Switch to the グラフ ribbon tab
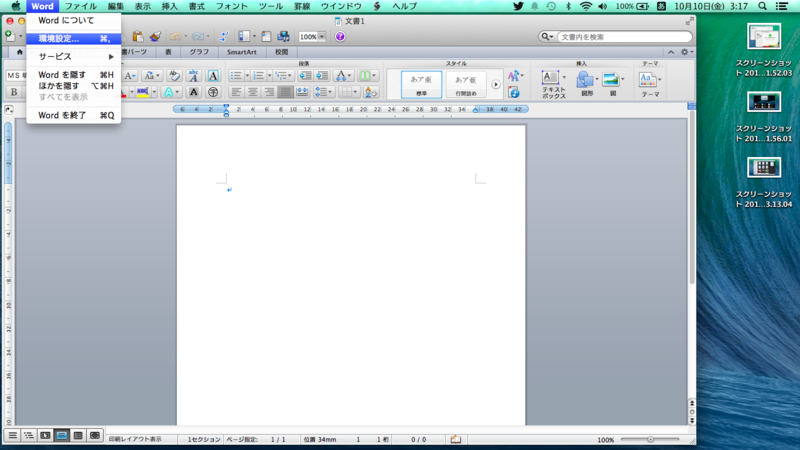This screenshot has width=800, height=450. [199, 52]
